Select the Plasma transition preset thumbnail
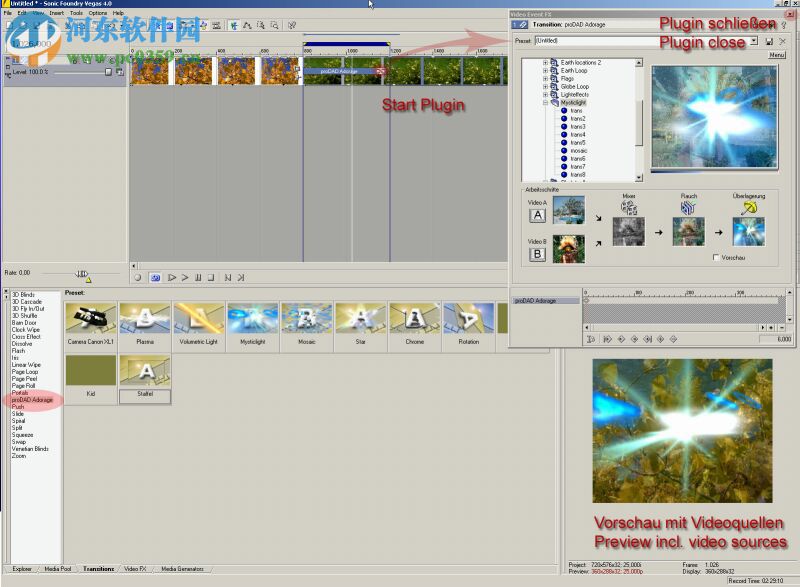This screenshot has height=587, width=800. tap(145, 318)
